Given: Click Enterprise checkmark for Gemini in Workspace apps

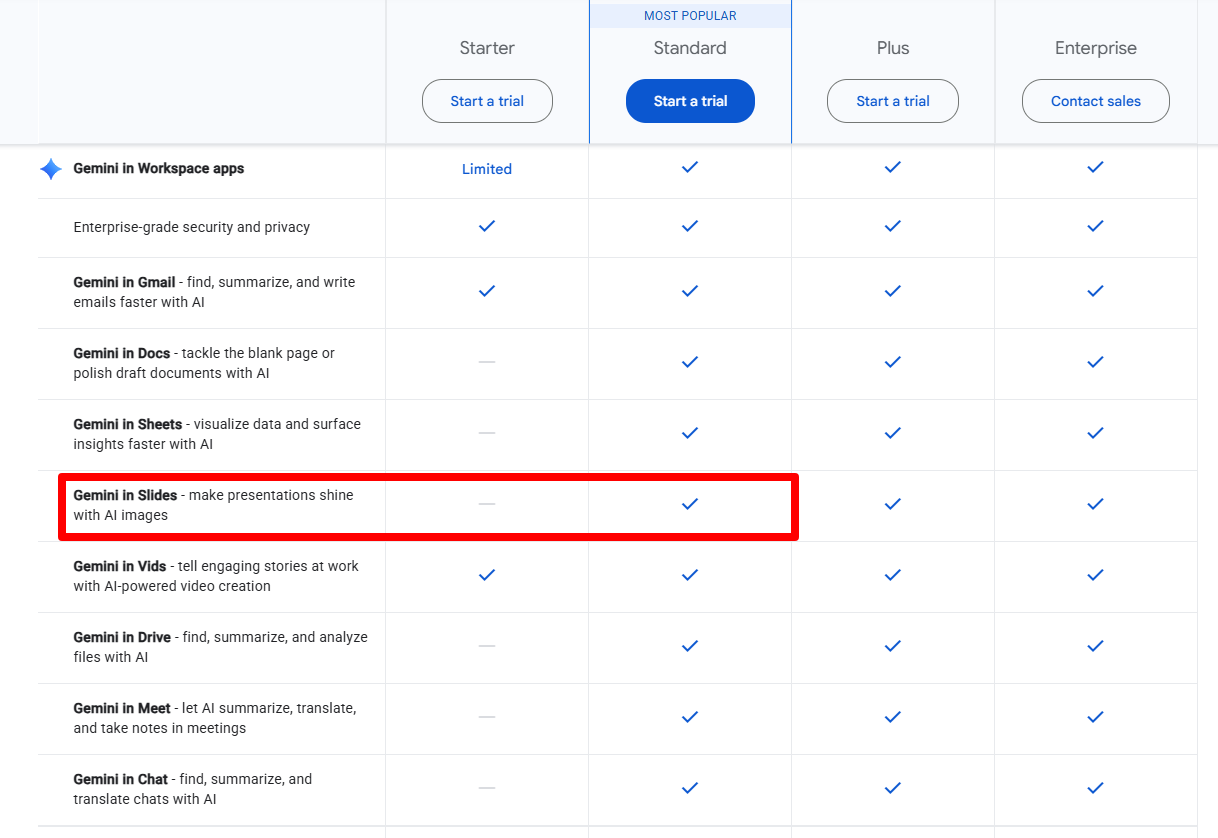Looking at the screenshot, I should click(x=1095, y=168).
